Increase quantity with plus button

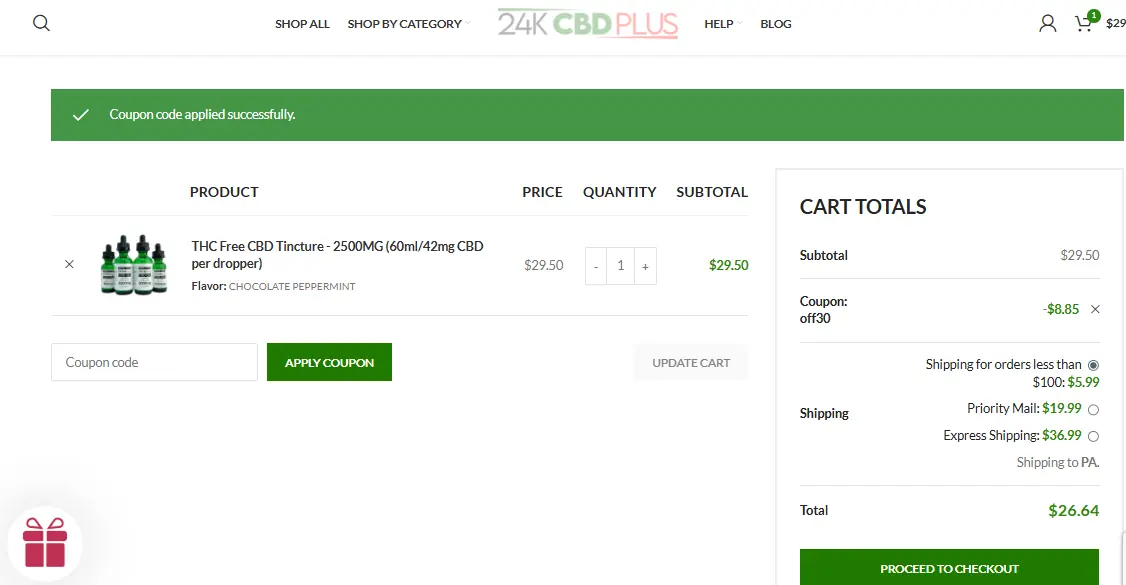tap(645, 266)
